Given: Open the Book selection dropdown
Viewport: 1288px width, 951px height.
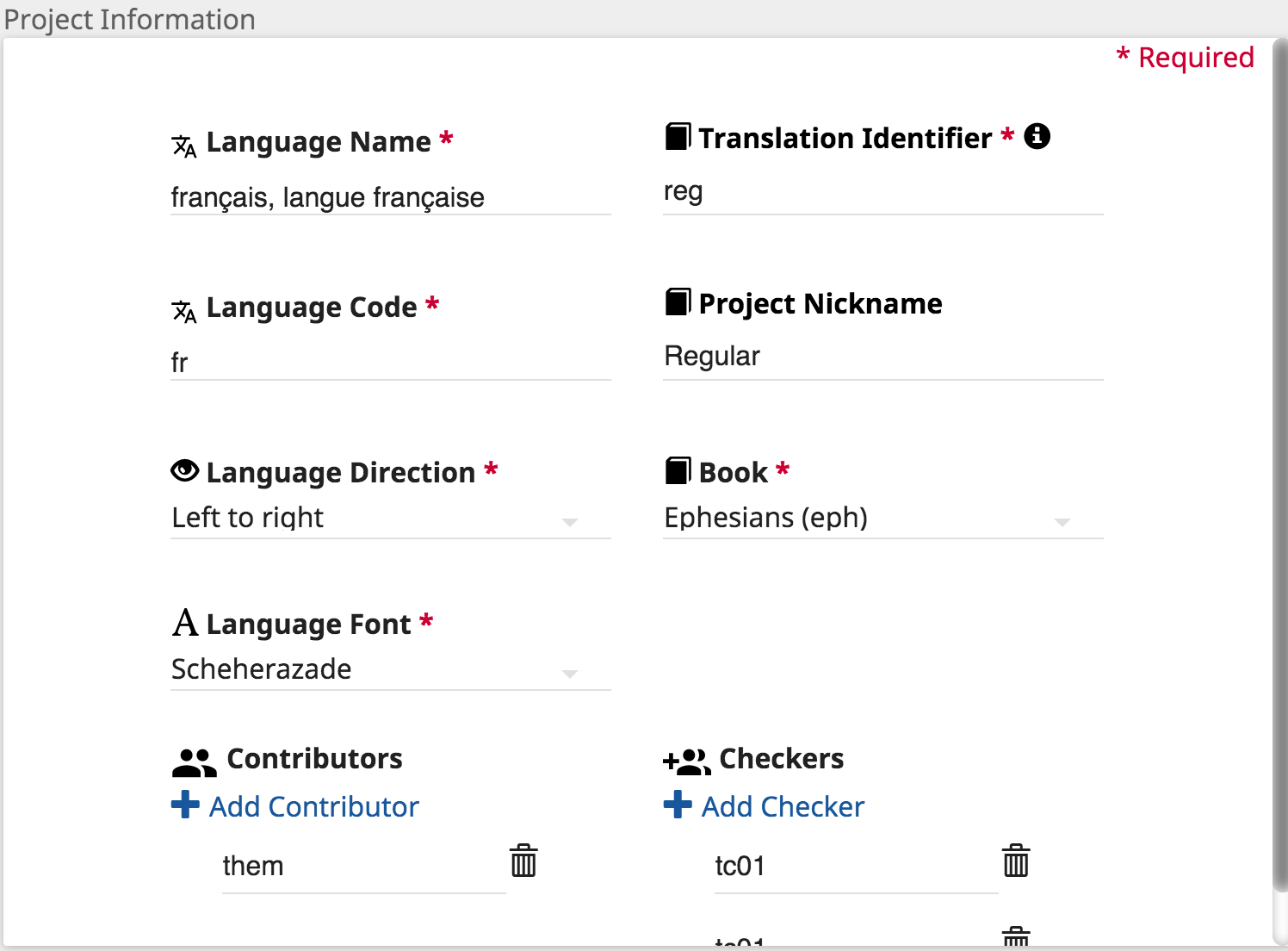Looking at the screenshot, I should (x=1062, y=521).
